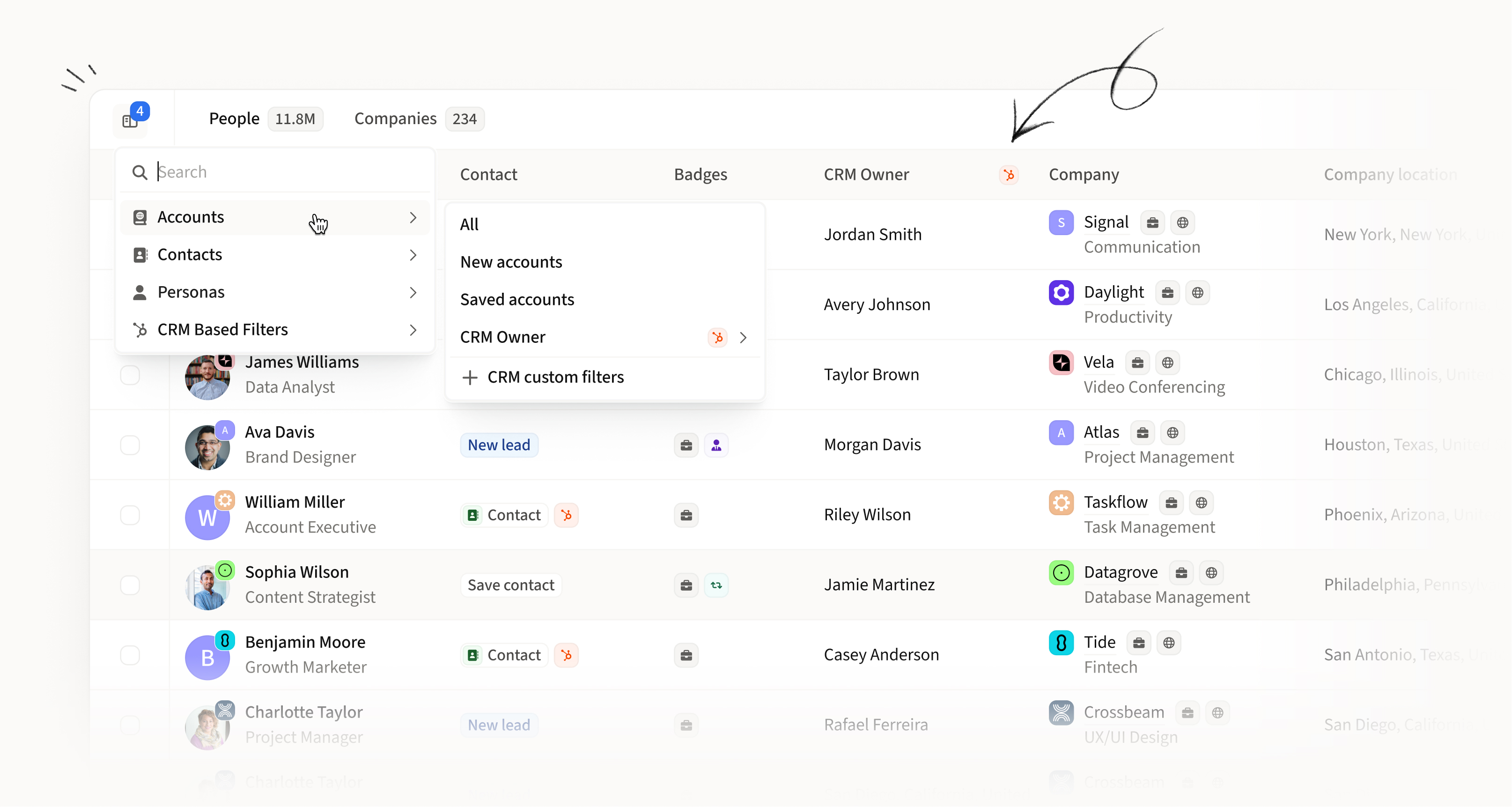Click the person badge icon in Ava Davis row
The image size is (1512, 807).
716,445
